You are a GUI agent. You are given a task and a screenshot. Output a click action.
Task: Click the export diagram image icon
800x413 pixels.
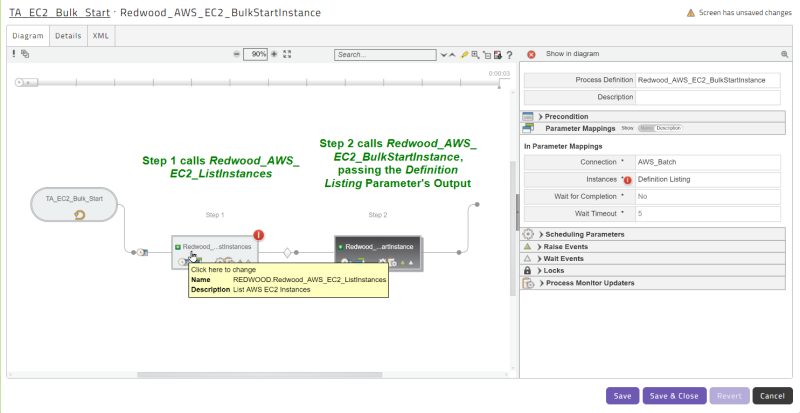[498, 55]
